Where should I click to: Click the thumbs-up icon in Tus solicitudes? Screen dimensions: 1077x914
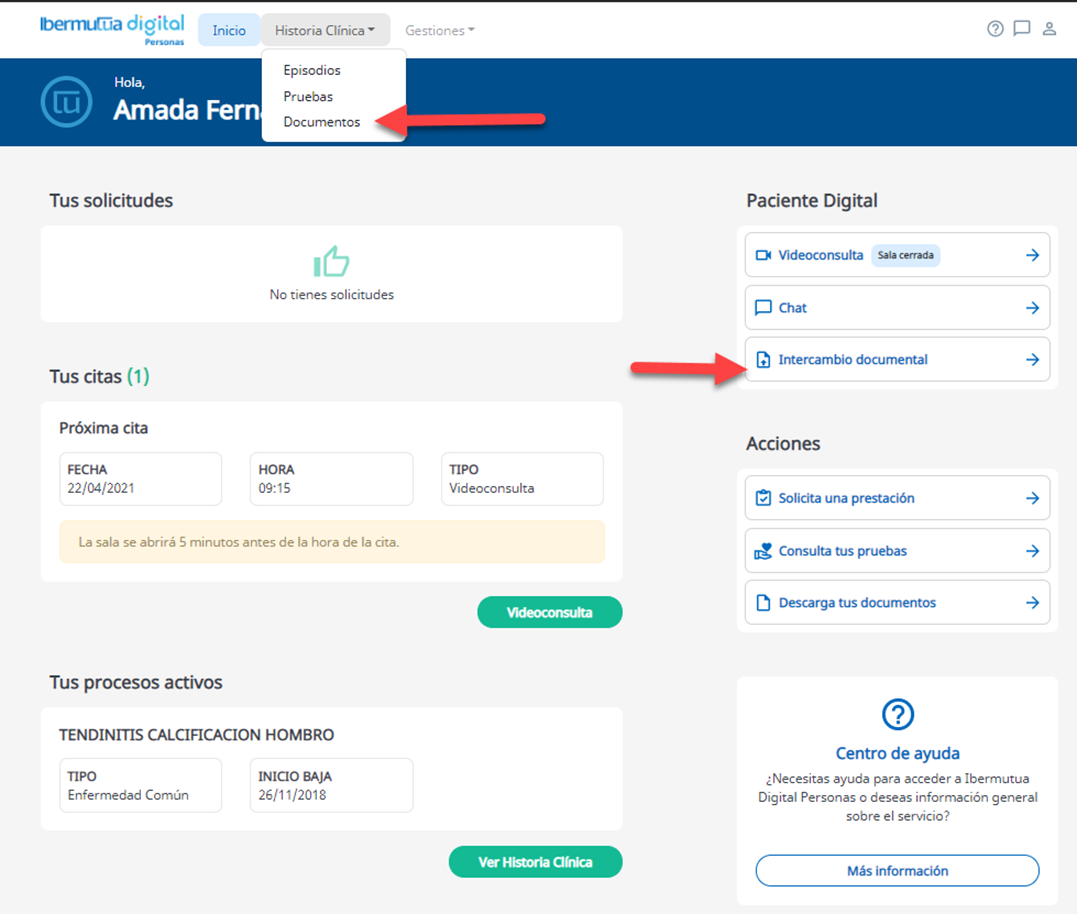tap(331, 262)
